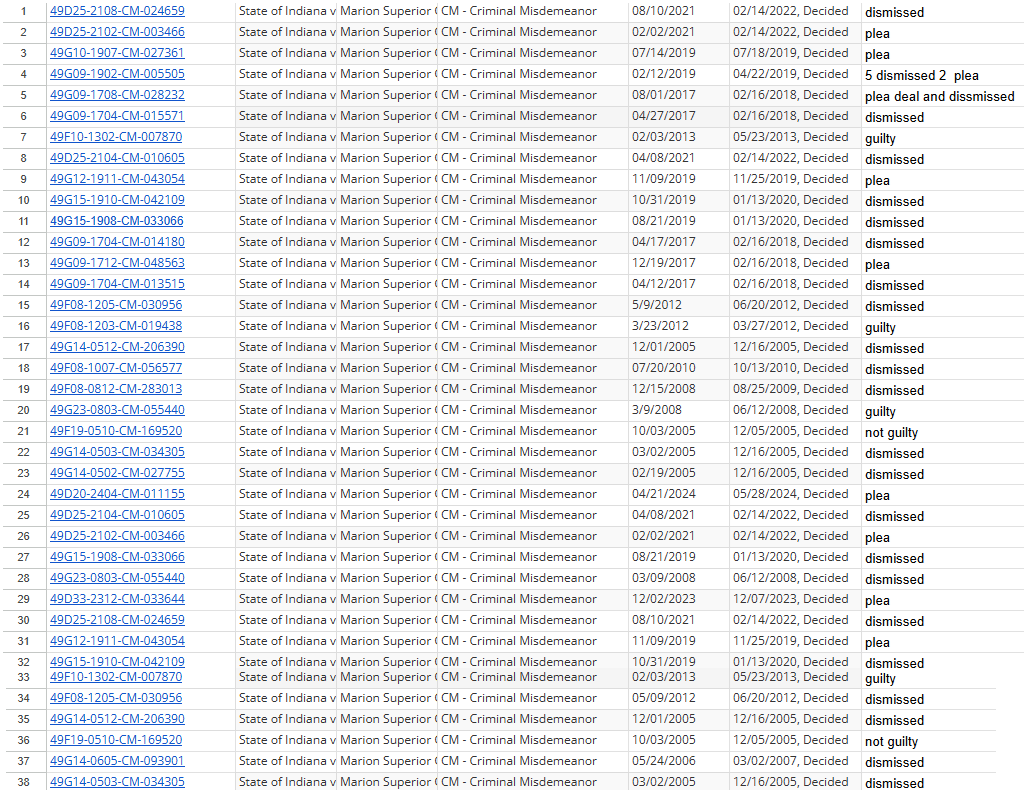Open case 49F10-1302-CM-007870 in row 7
1030x790 pixels.
click(116, 136)
